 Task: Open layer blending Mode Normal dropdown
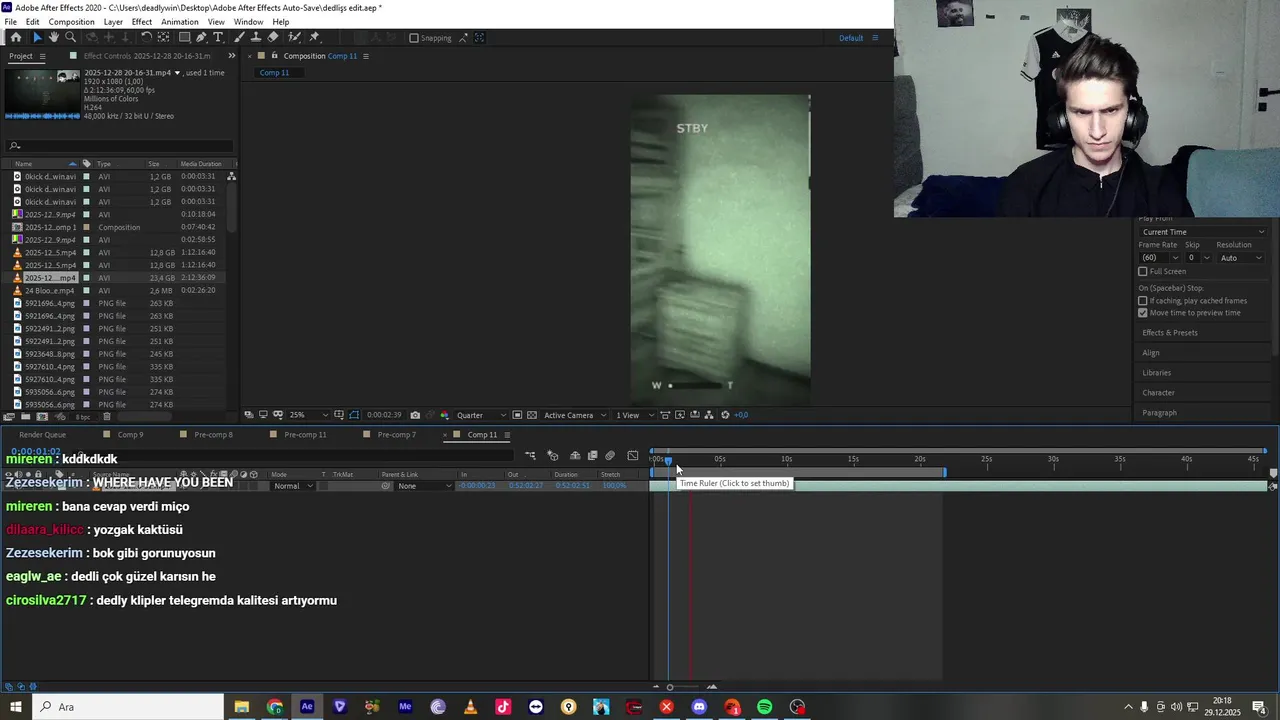pyautogui.click(x=294, y=486)
